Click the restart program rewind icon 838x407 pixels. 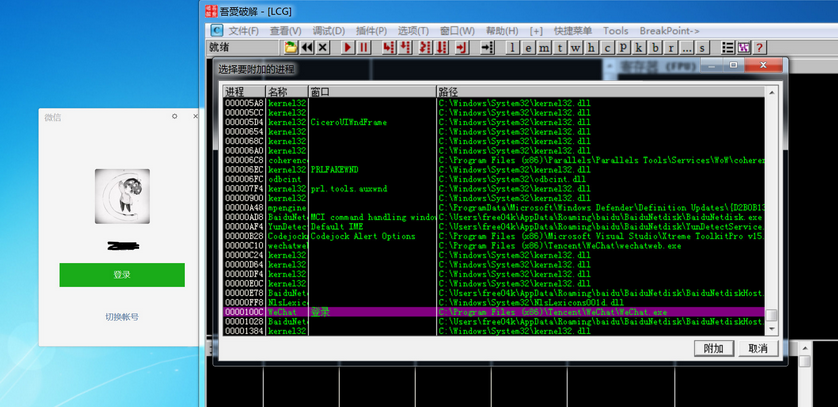point(307,48)
